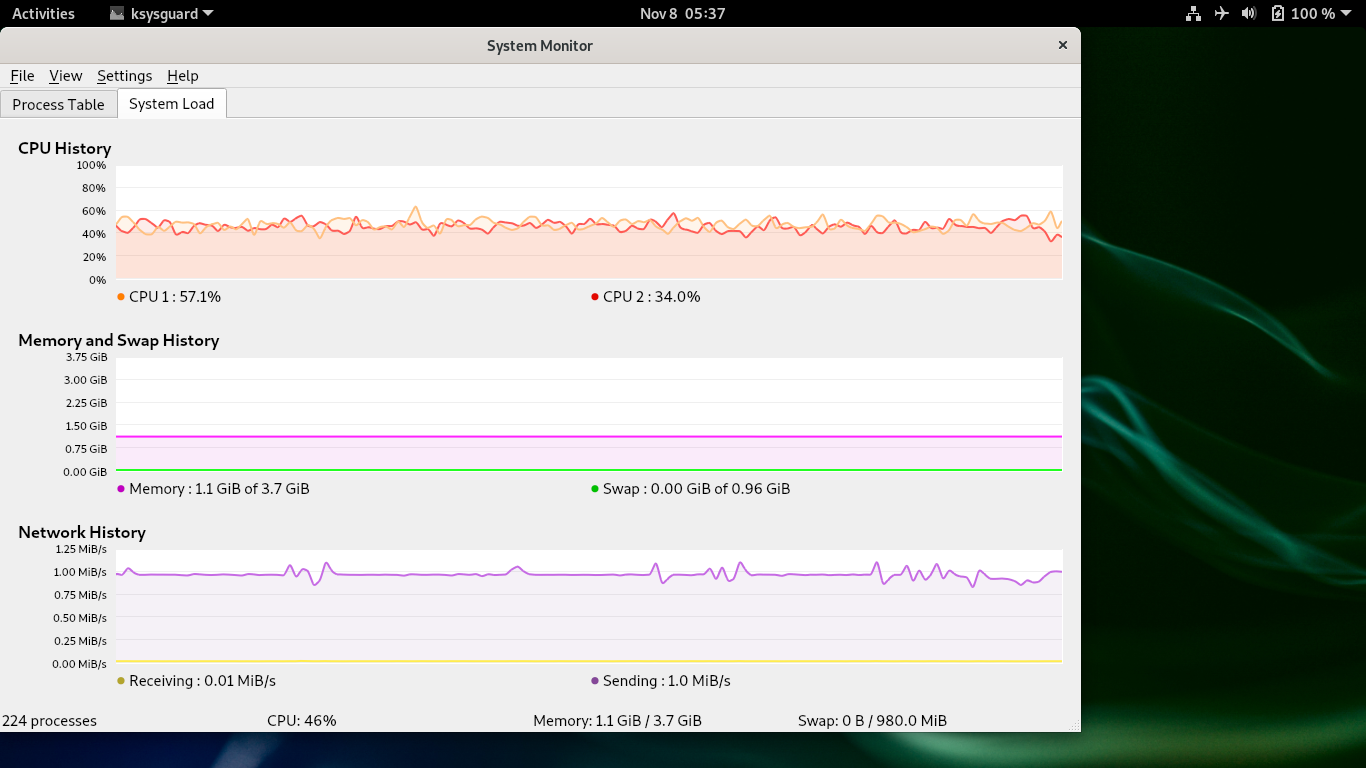1366x768 pixels.
Task: Click the red CPU 2 legend dot
Action: (x=595, y=296)
